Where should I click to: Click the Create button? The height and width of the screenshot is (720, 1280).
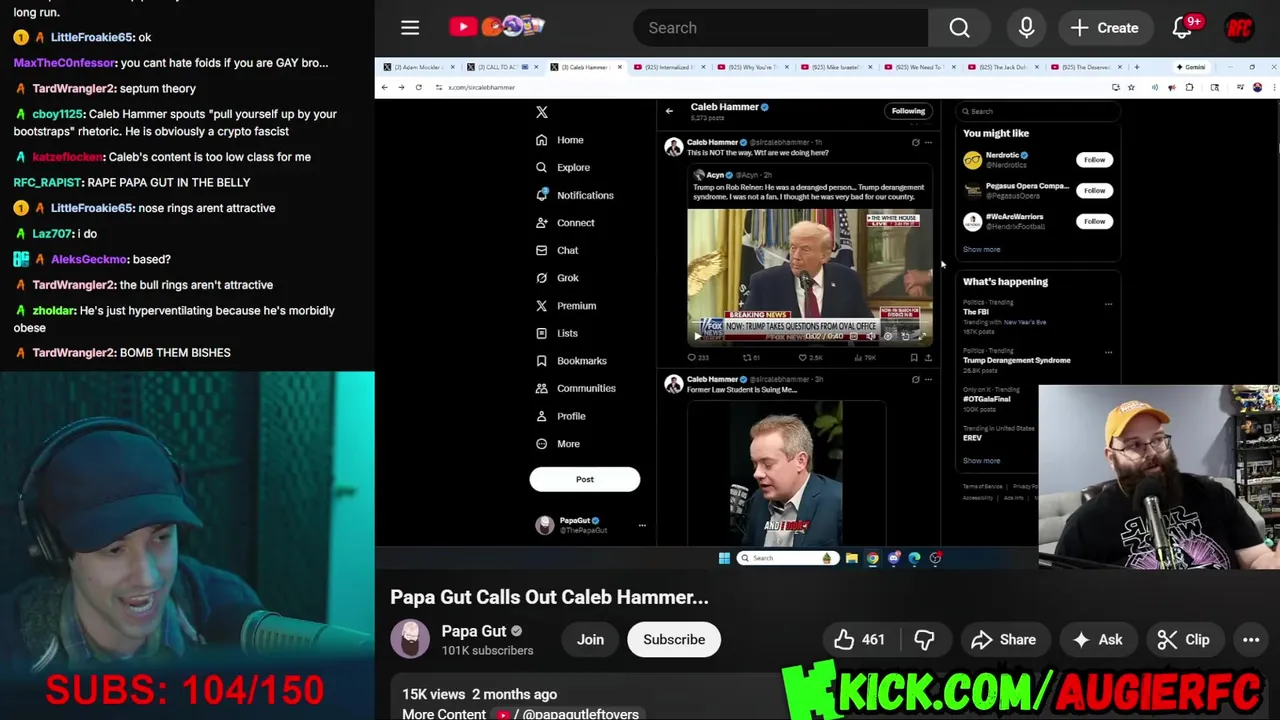1104,28
